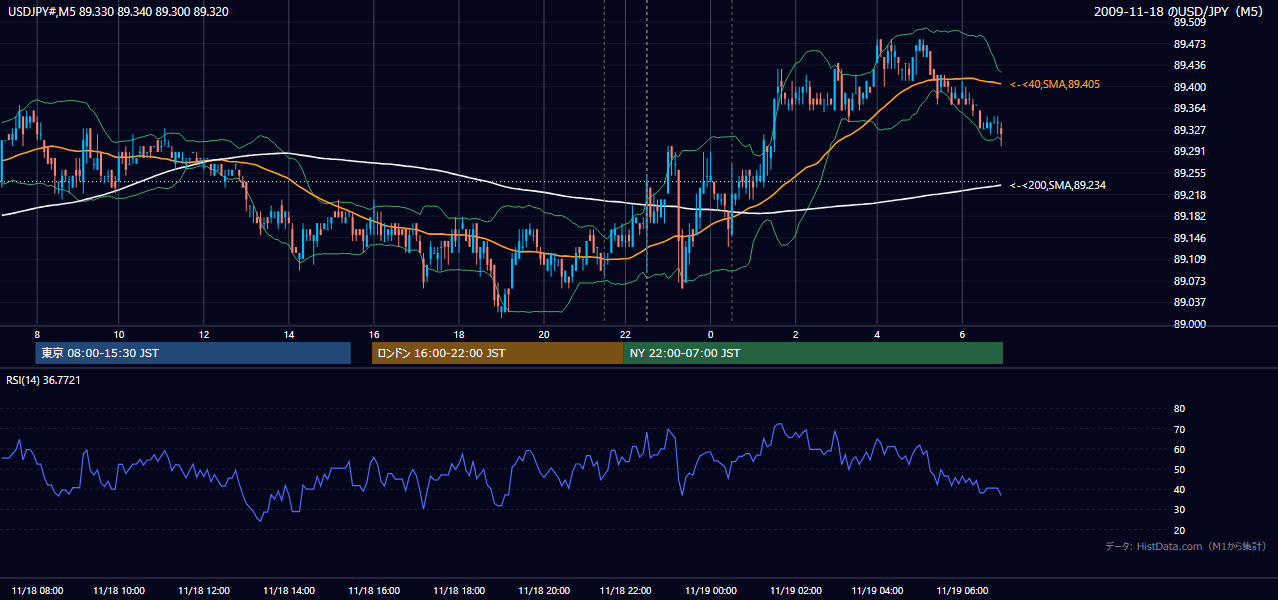Image resolution: width=1278 pixels, height=600 pixels.
Task: Click hour label 16 under price chart
Action: point(374,334)
